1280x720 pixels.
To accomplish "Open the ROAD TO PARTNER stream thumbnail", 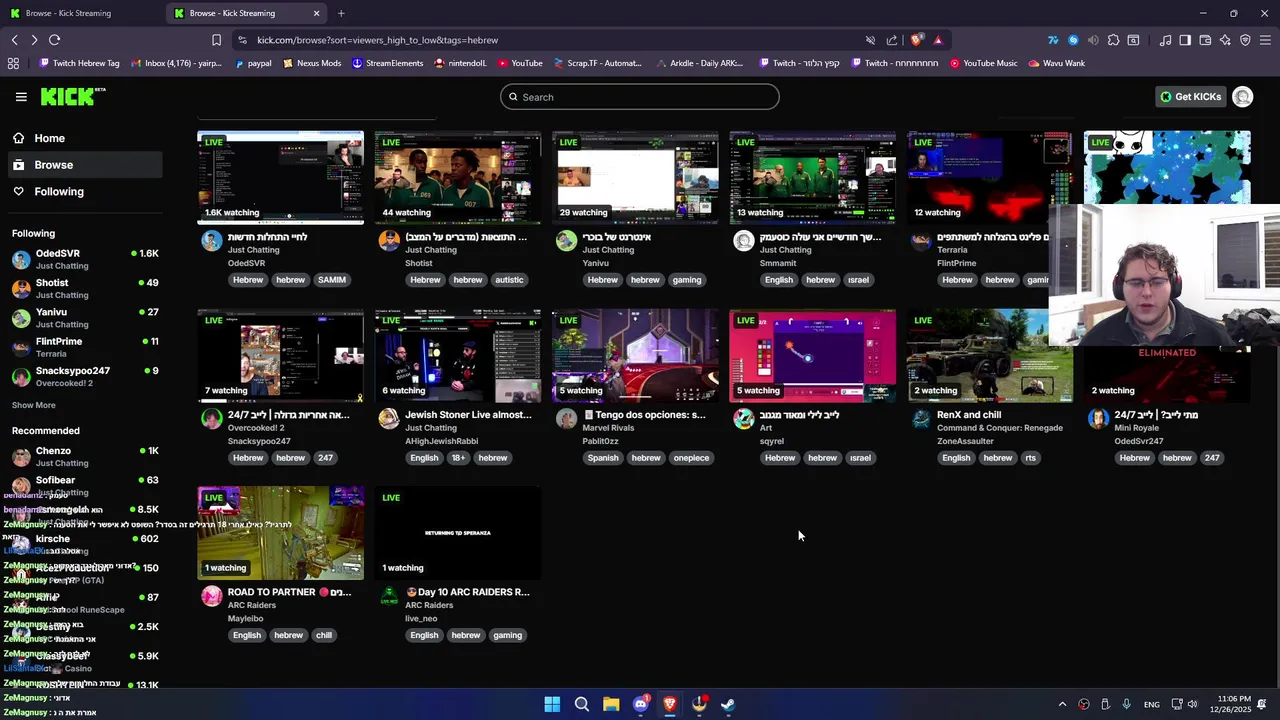I will tap(281, 532).
